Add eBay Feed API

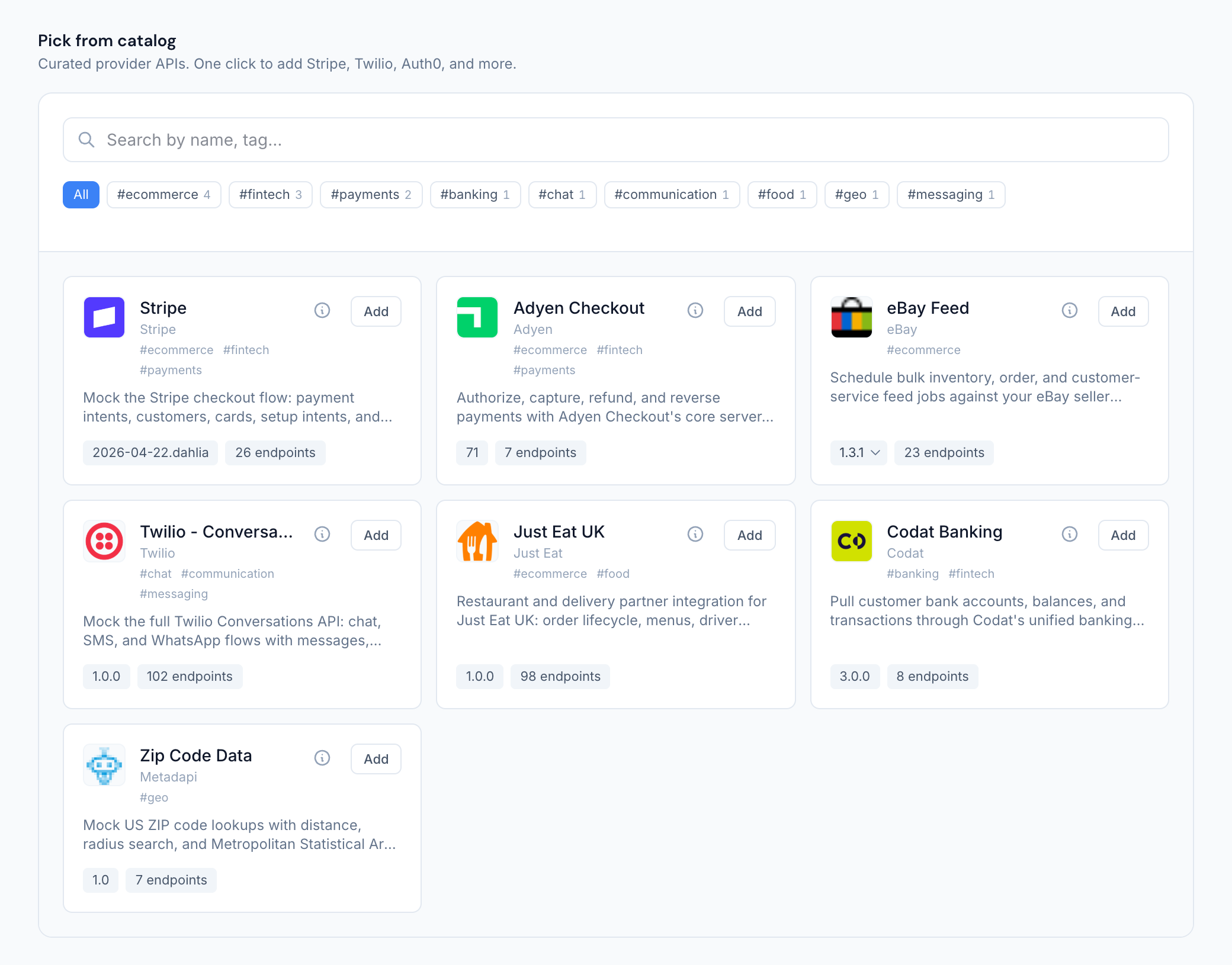(x=1124, y=311)
